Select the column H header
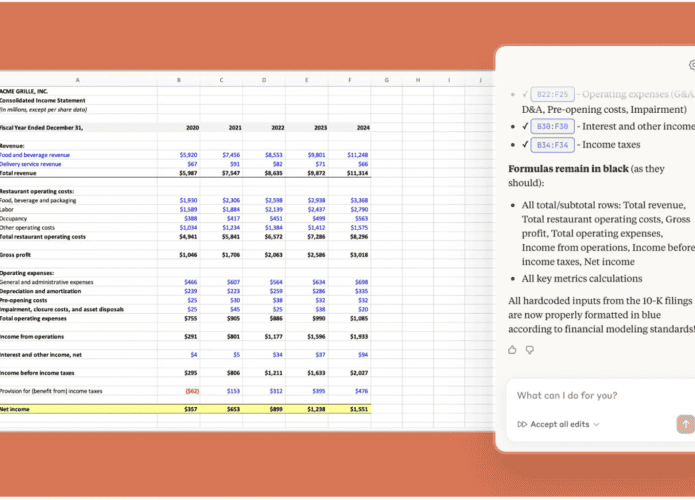 [x=417, y=79]
